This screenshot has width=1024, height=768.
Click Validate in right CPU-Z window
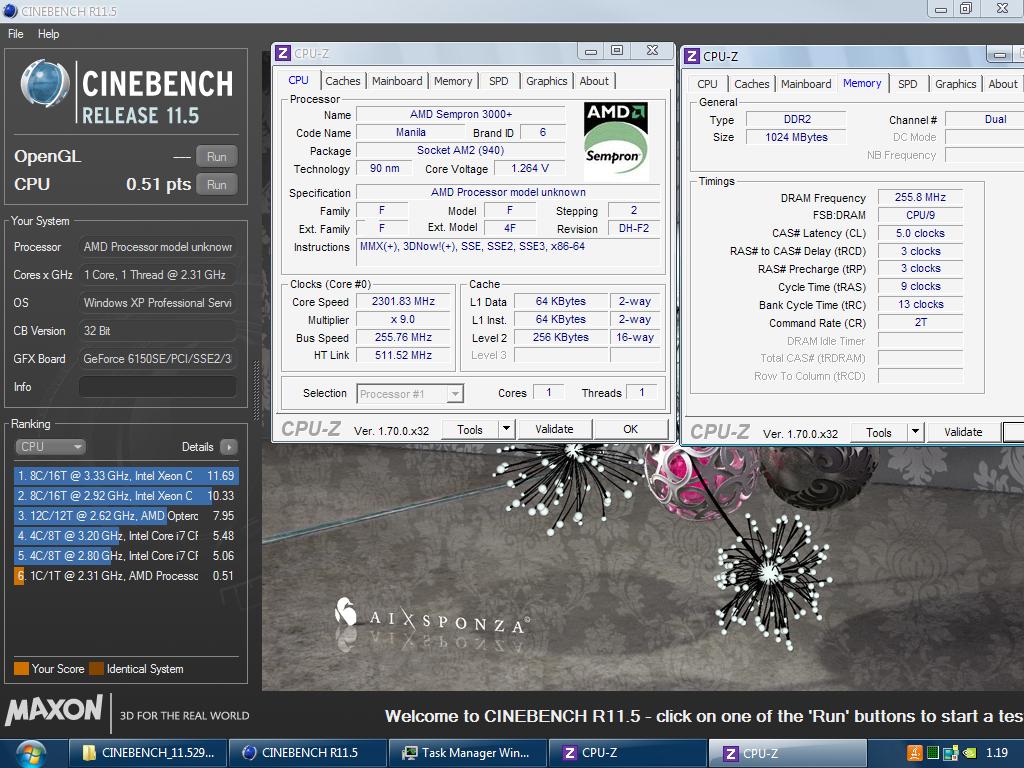tap(963, 432)
